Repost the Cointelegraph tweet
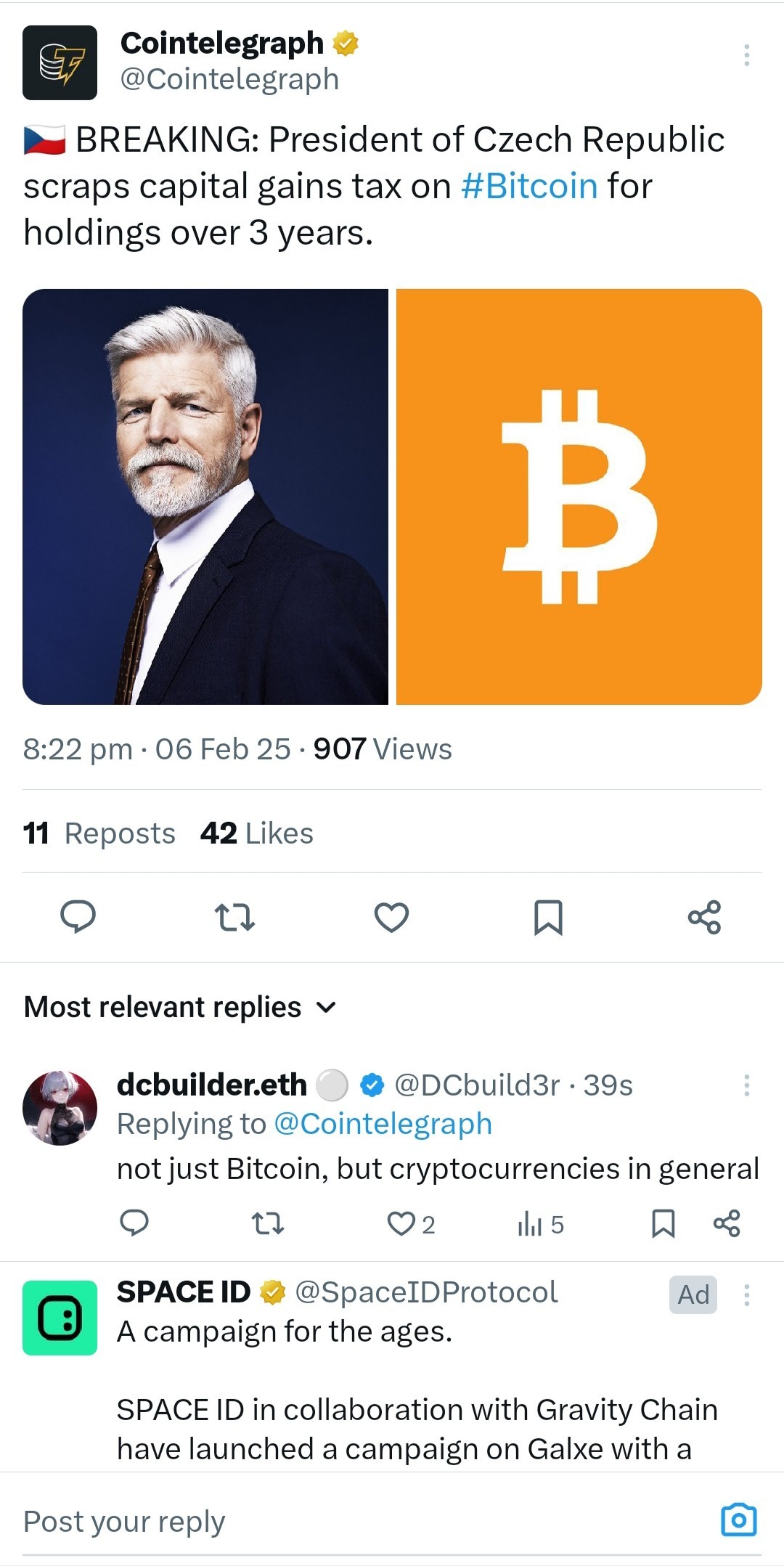Screen dimensions: 784x1566 tap(235, 917)
